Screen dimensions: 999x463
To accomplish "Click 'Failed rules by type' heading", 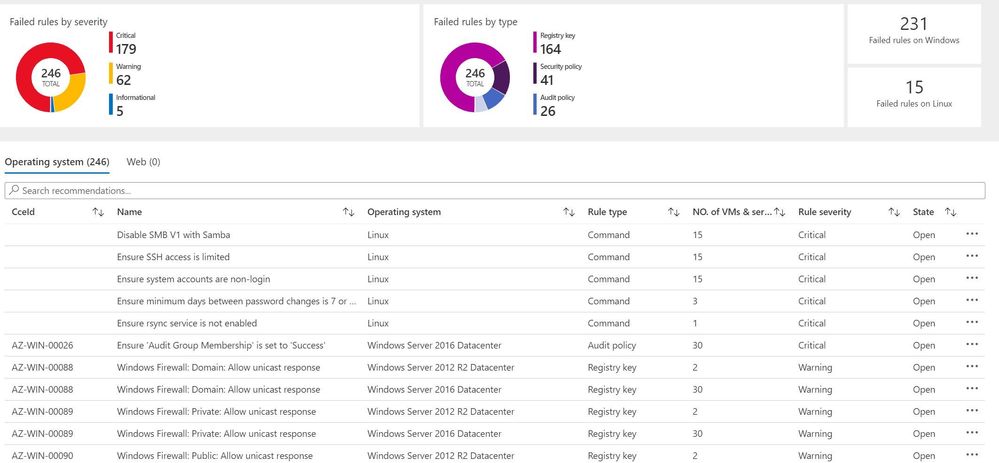I will coord(475,22).
